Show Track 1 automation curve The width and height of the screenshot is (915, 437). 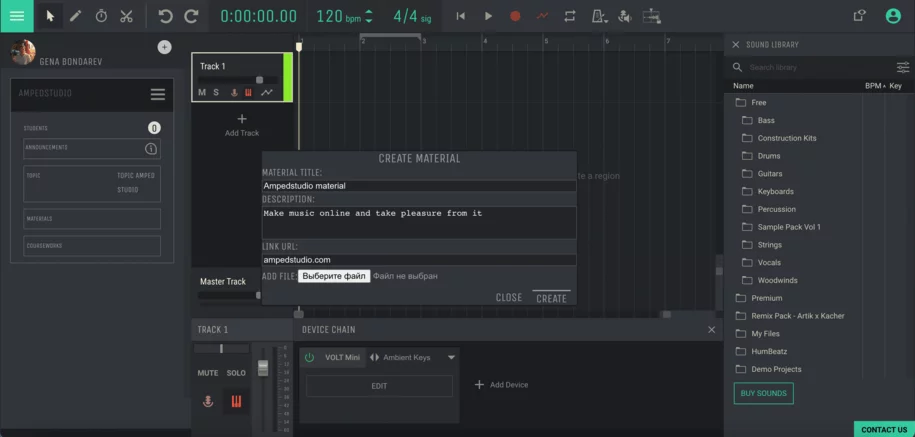point(267,92)
